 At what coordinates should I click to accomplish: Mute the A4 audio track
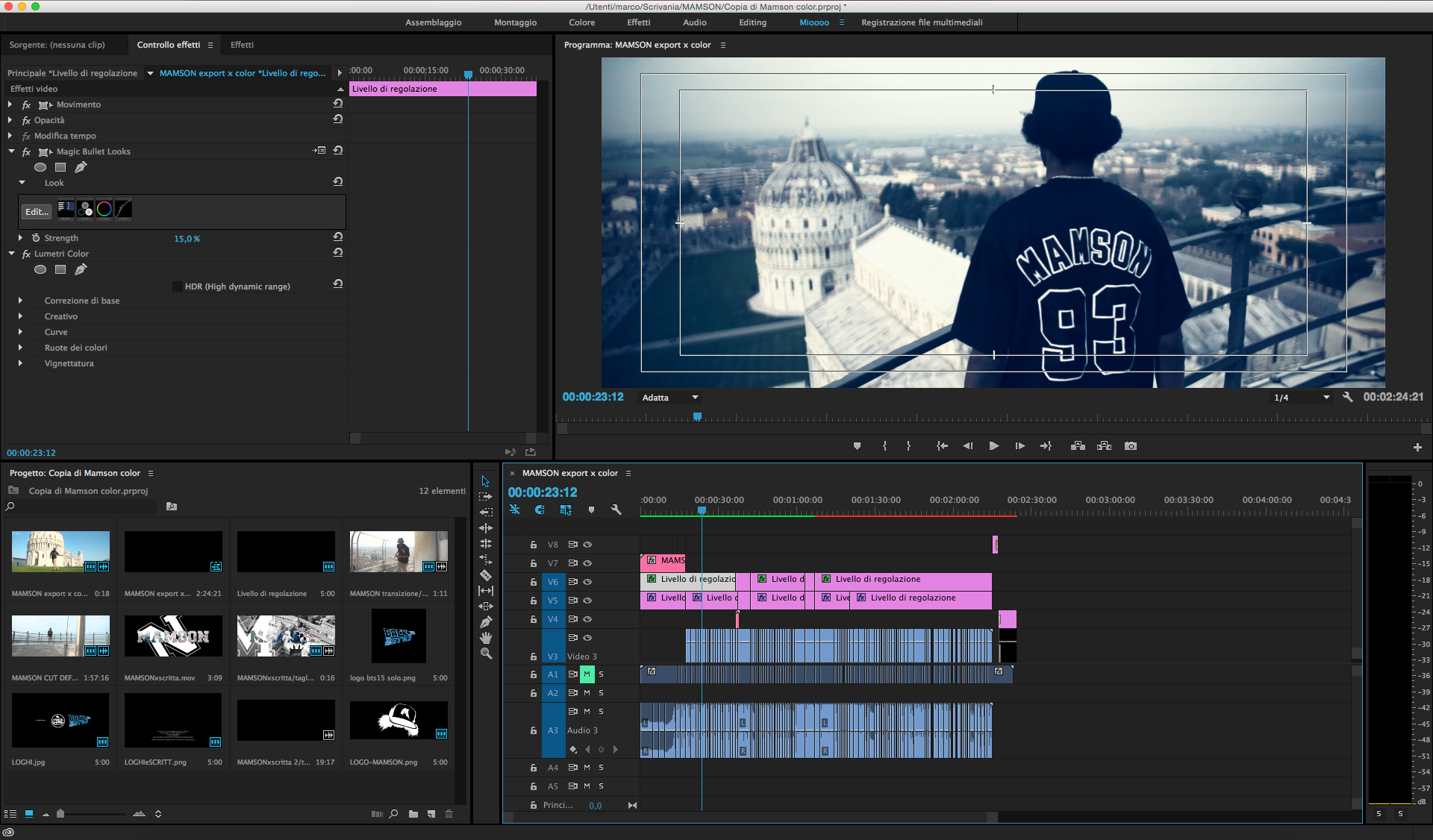587,768
